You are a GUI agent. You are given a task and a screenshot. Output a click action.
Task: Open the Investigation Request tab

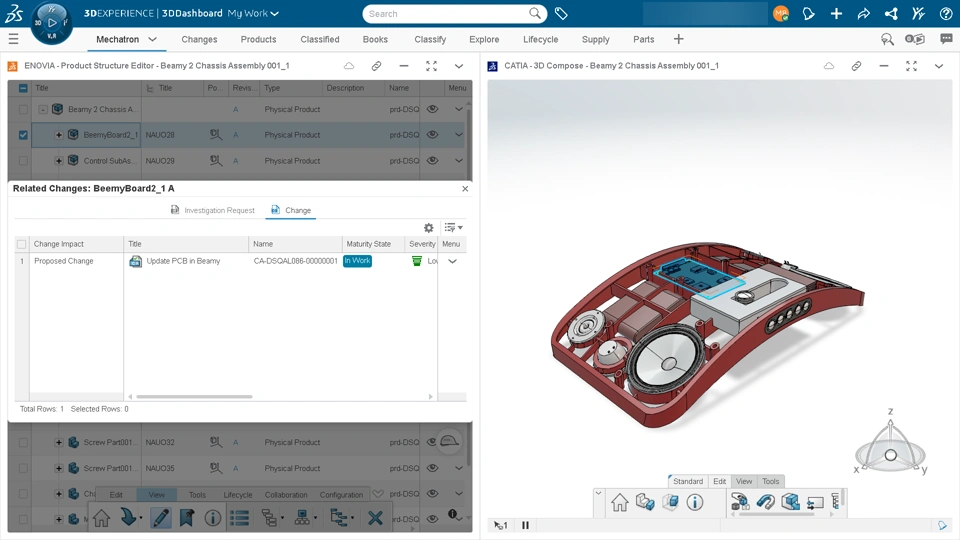212,210
